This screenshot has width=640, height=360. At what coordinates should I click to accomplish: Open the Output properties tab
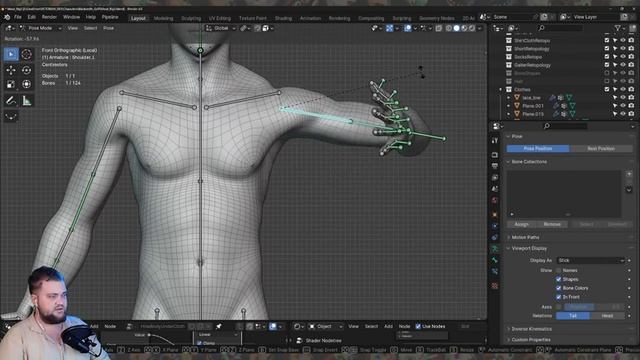tap(495, 166)
